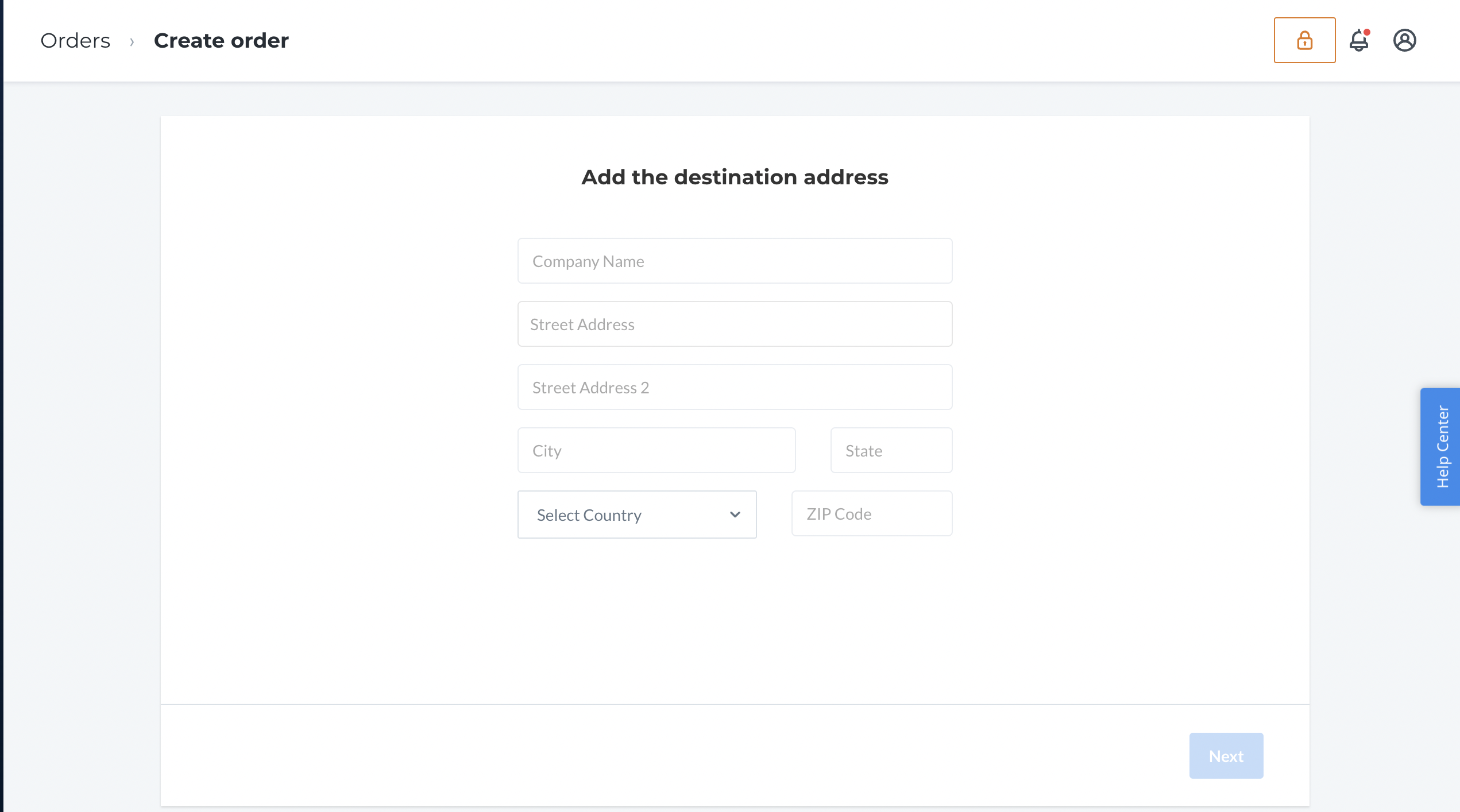Open the user profile icon
This screenshot has width=1460, height=812.
point(1404,40)
